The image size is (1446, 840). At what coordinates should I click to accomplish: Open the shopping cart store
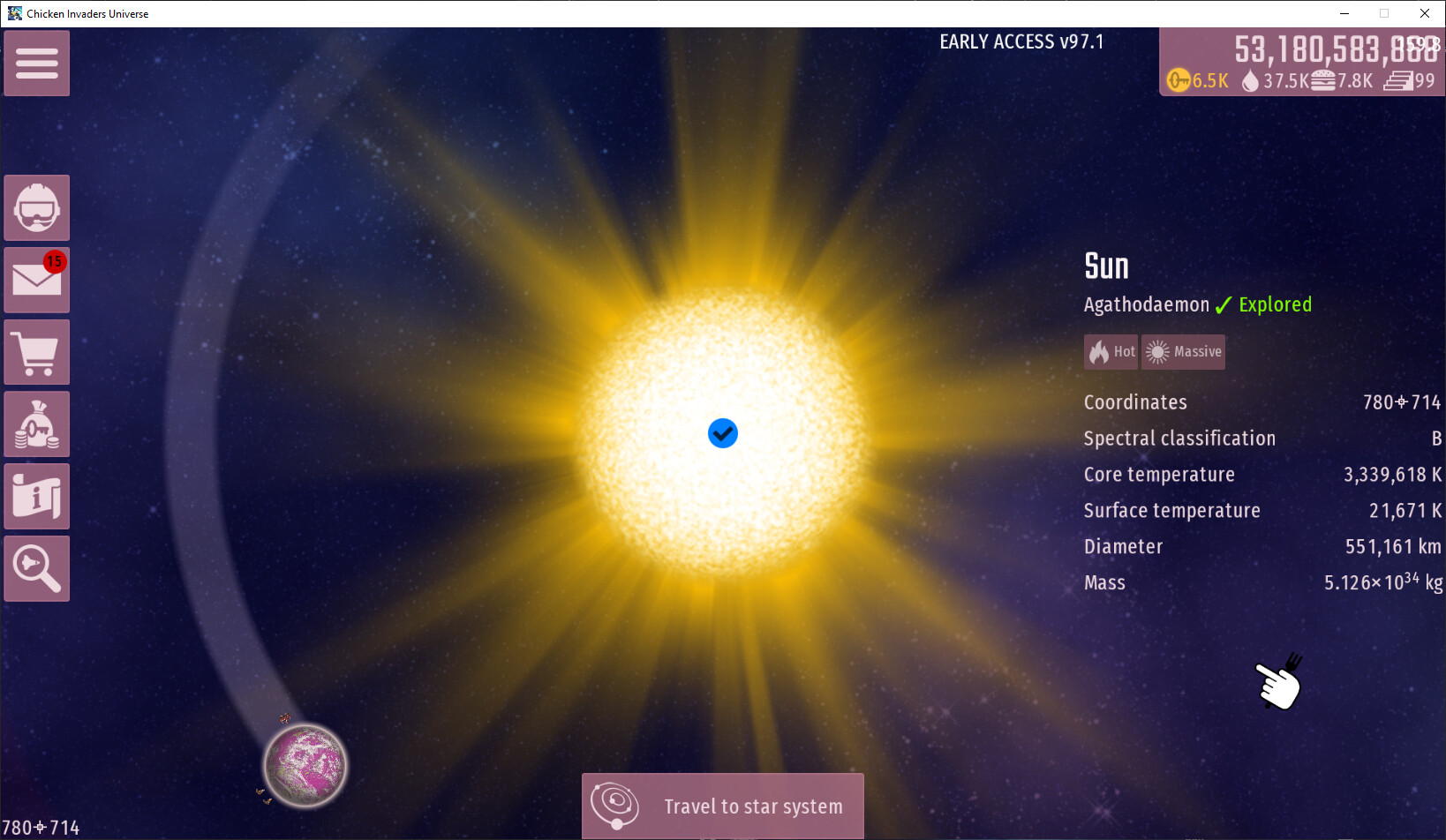pyautogui.click(x=37, y=353)
